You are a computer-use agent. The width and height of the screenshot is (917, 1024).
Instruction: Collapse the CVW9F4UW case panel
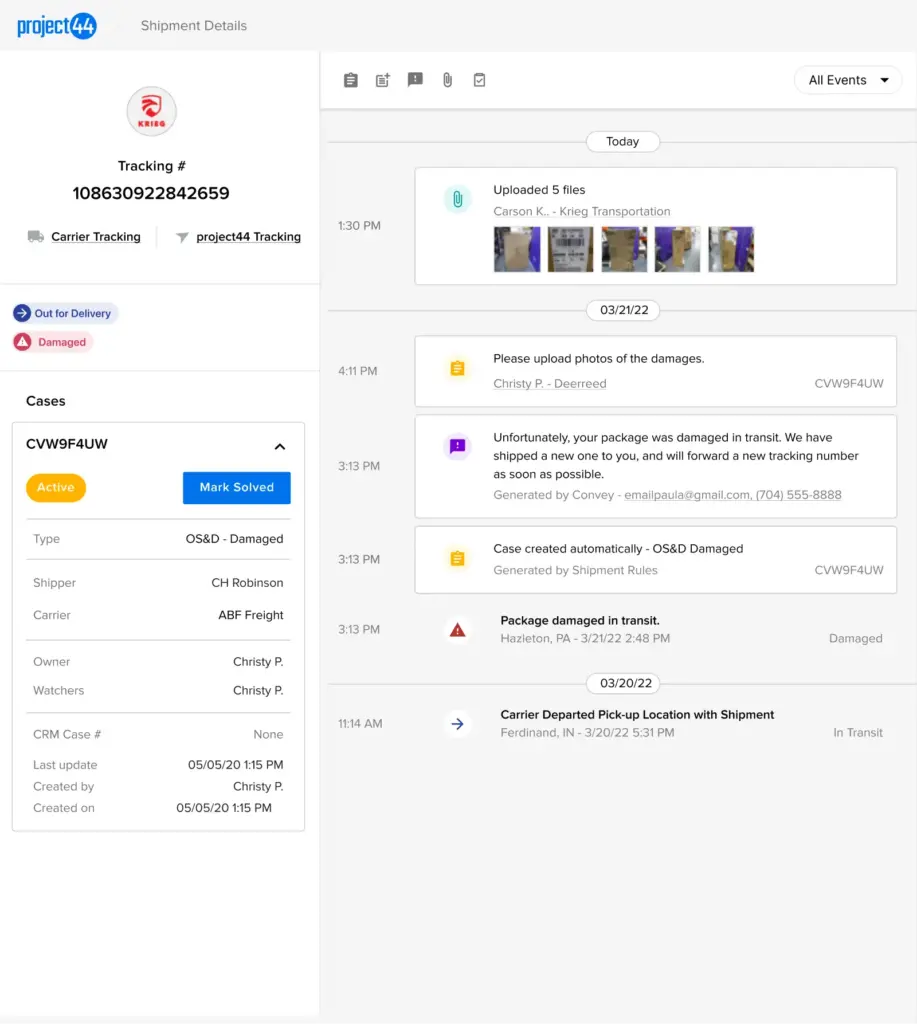coord(280,446)
